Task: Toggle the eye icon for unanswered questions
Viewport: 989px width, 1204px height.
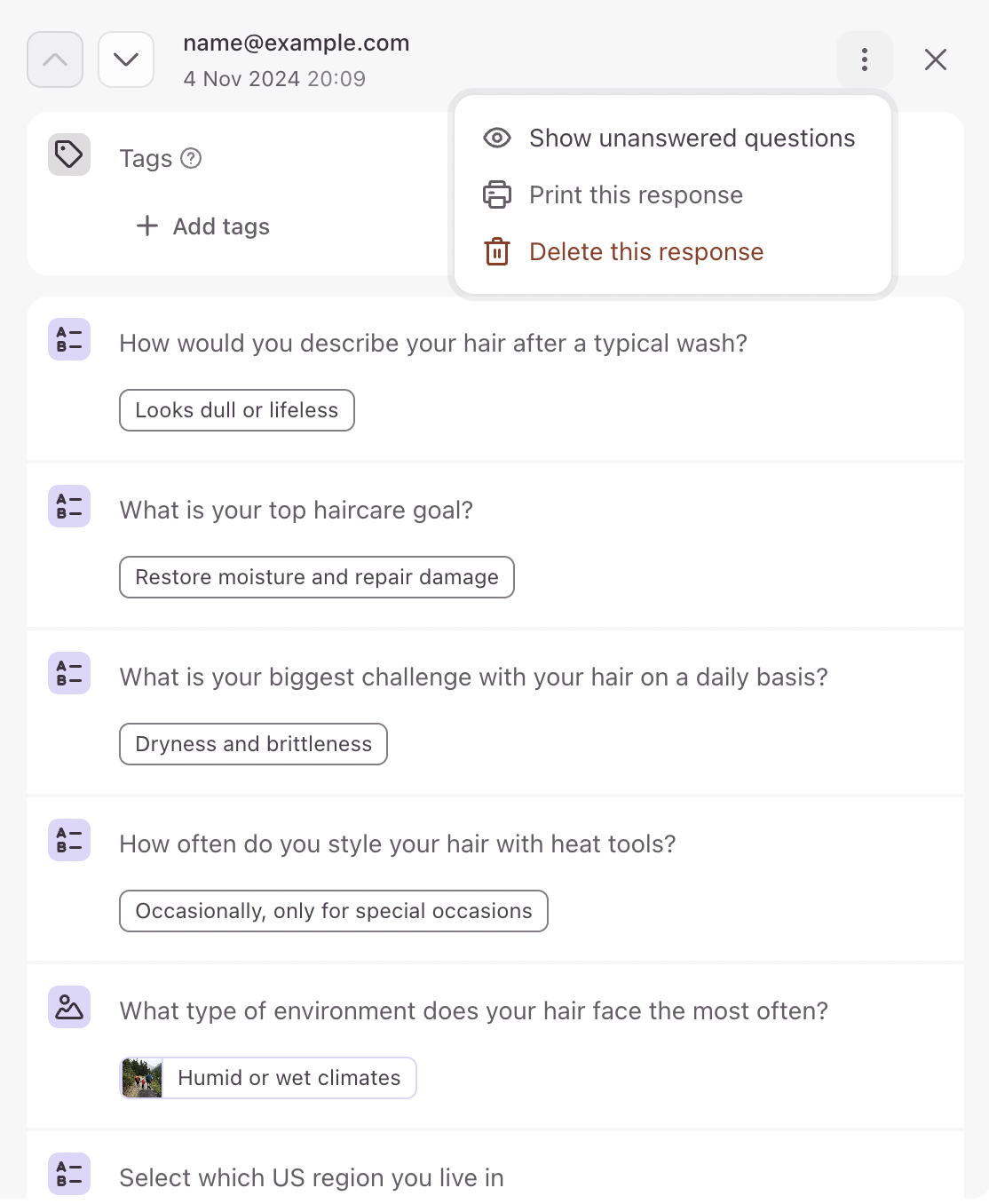Action: click(x=497, y=138)
